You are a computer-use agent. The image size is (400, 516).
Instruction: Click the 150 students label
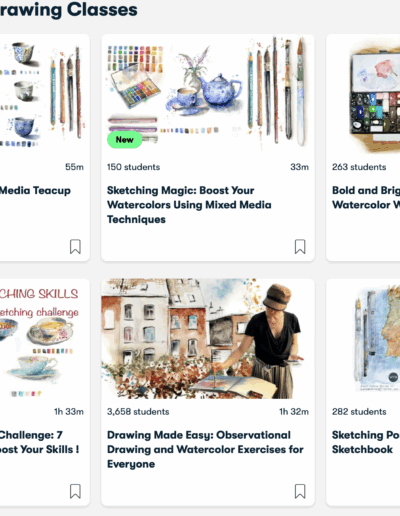pos(133,167)
